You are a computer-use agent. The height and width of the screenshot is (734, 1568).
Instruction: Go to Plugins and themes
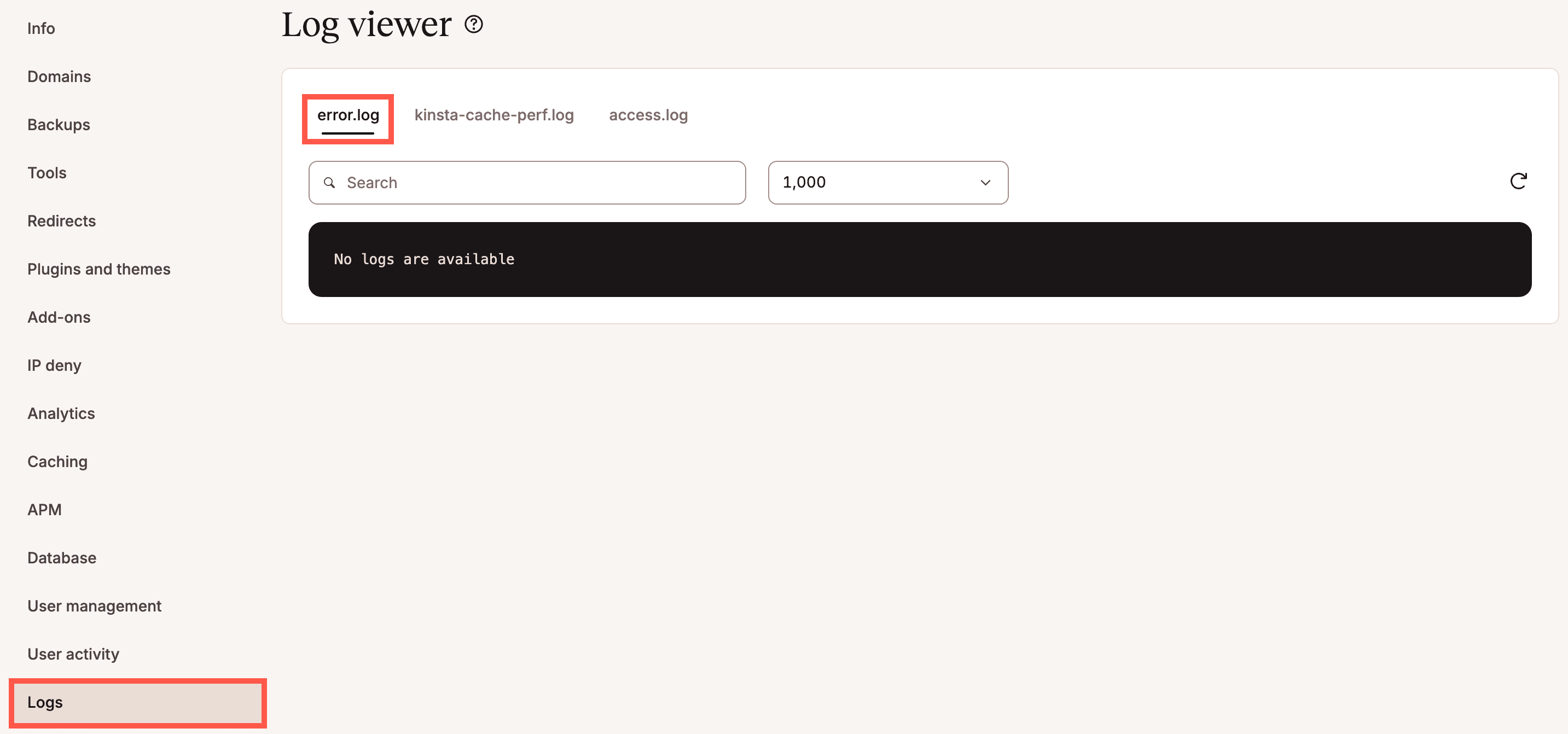(98, 269)
